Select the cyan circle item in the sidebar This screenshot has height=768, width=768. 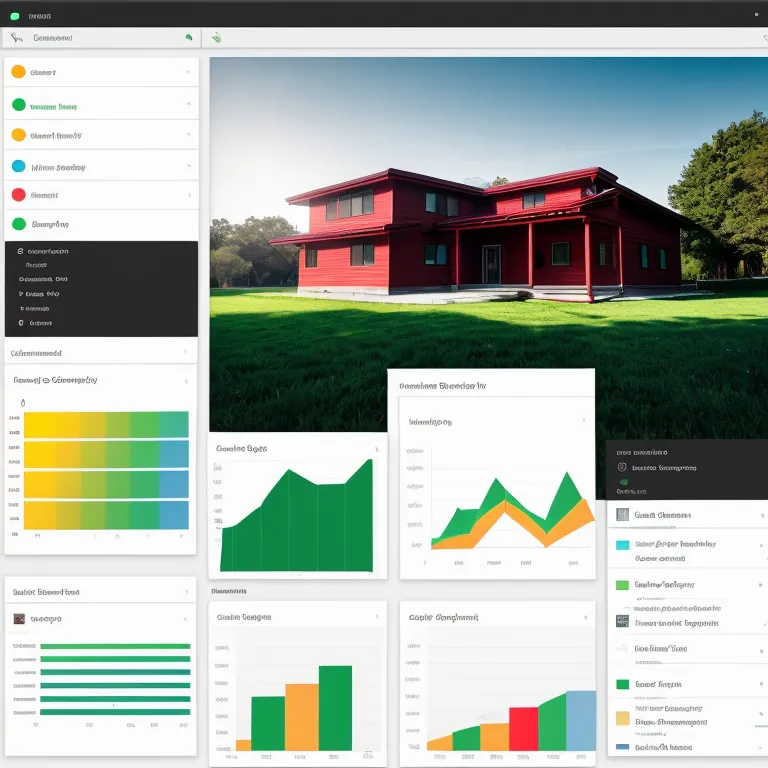tap(18, 167)
